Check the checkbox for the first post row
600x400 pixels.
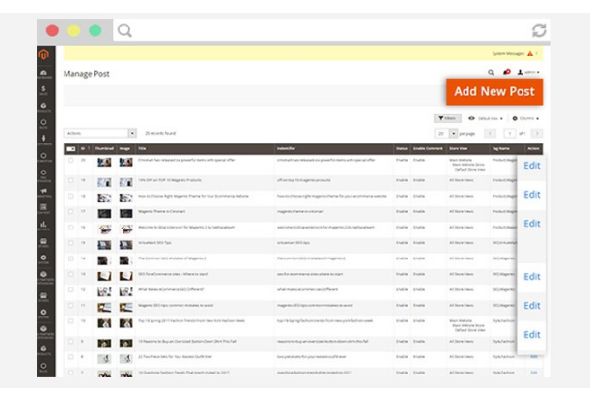[69, 159]
